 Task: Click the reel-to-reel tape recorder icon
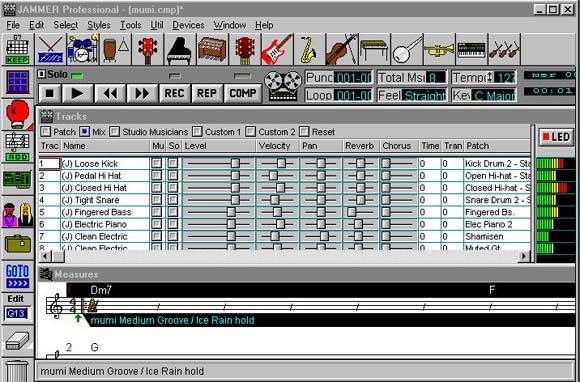(283, 86)
